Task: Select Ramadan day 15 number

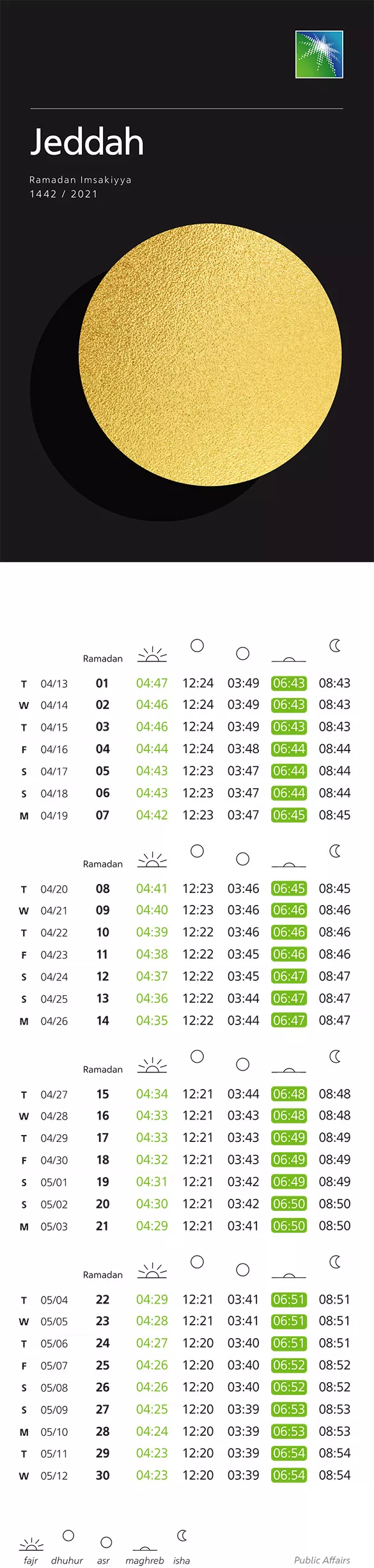Action: point(102,1094)
